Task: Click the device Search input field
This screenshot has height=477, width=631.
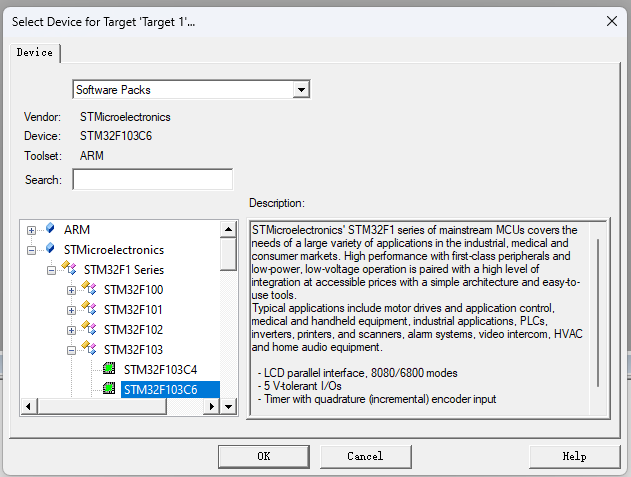Action: point(152,180)
